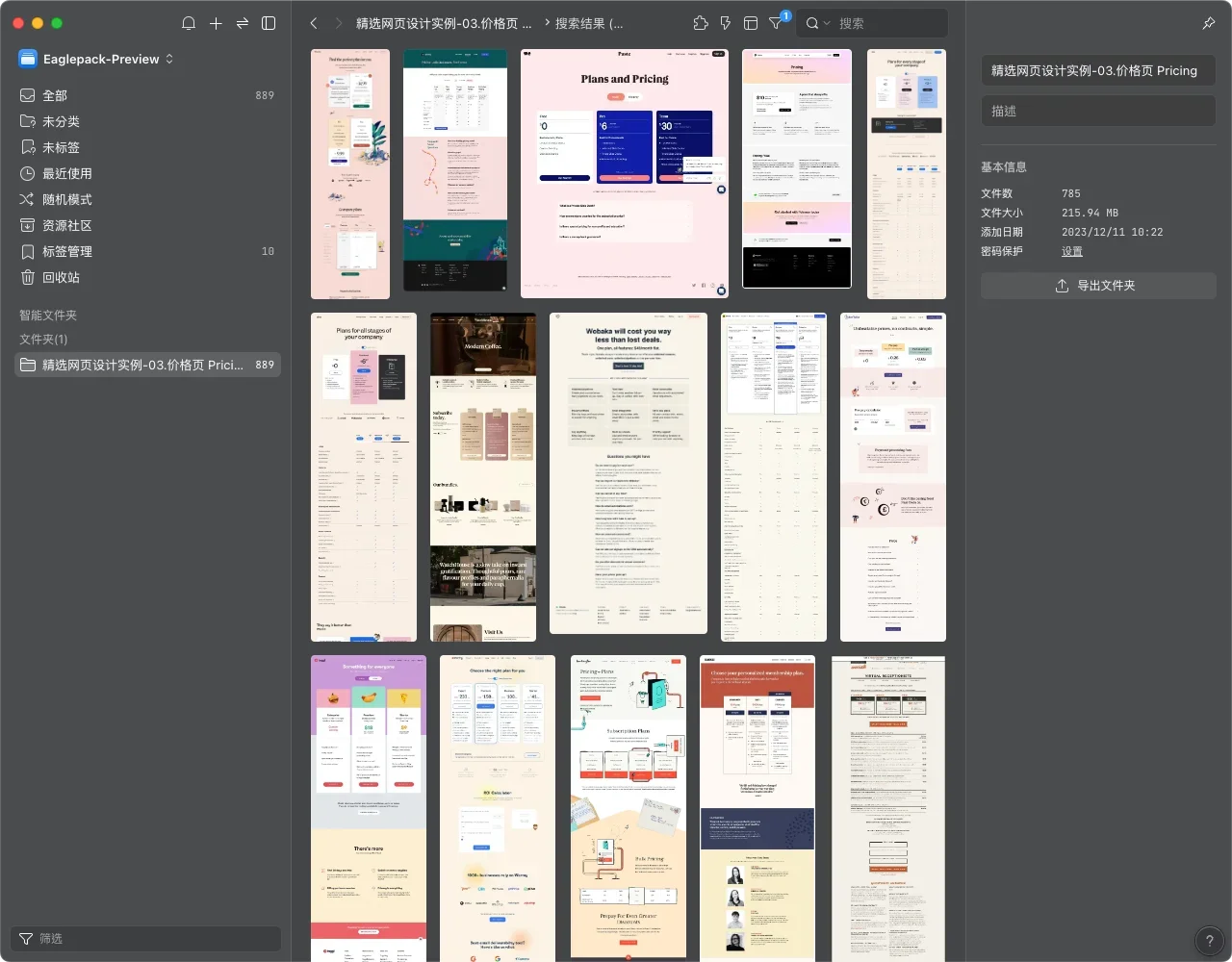
Task: Click the lightning bolt quick action icon
Action: tap(726, 23)
